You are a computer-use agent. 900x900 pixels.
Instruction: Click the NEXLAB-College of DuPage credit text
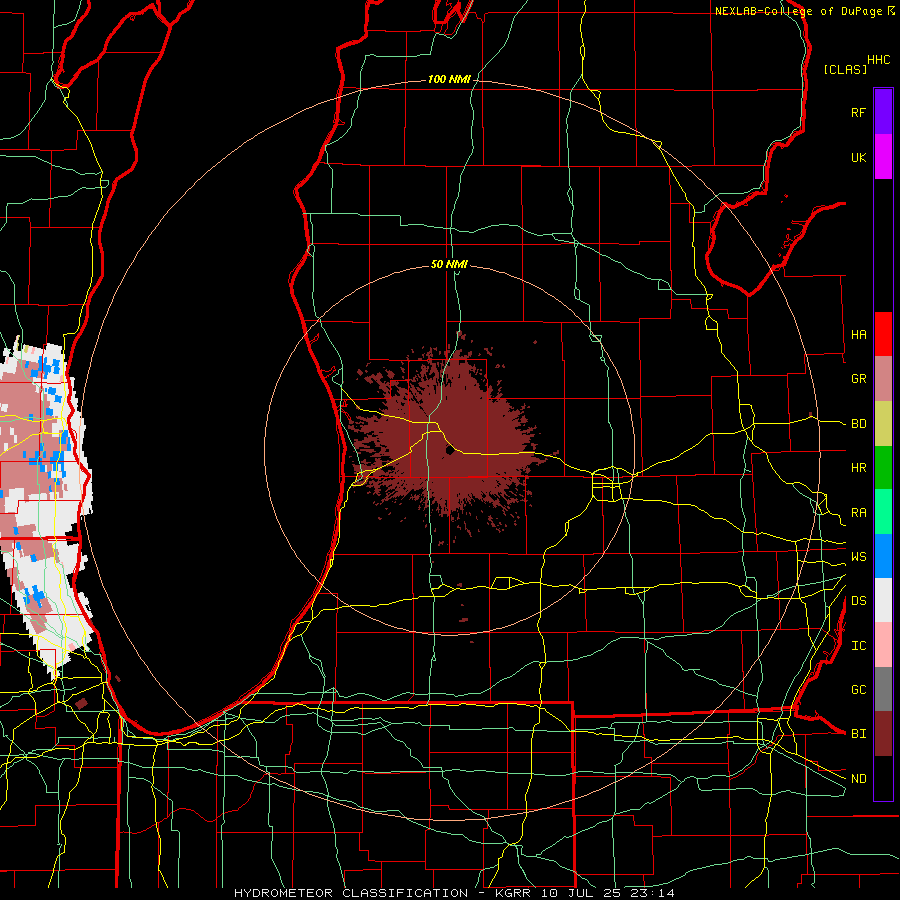point(798,11)
